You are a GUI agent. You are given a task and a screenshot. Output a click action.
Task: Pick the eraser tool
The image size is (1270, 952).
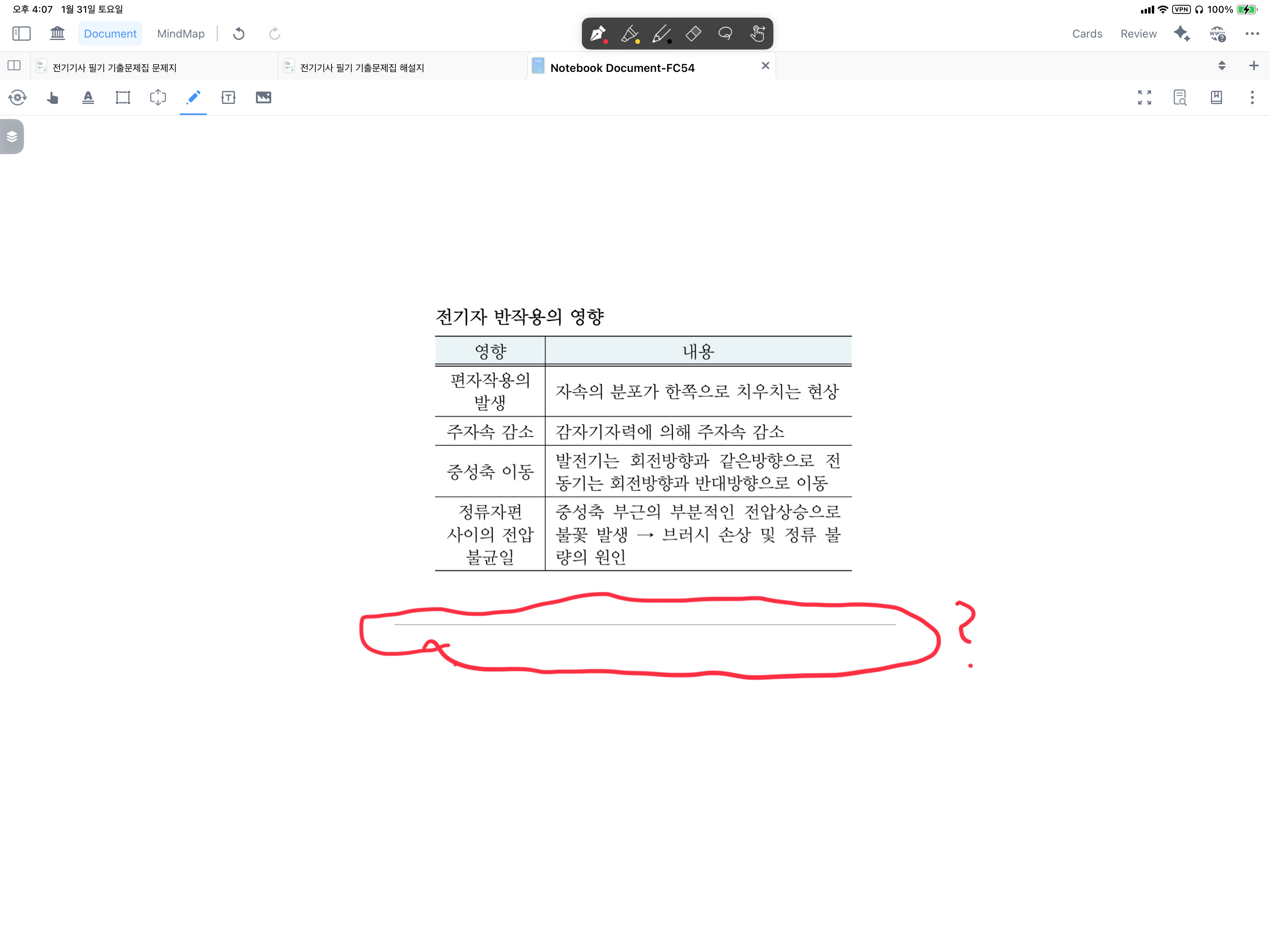click(693, 34)
